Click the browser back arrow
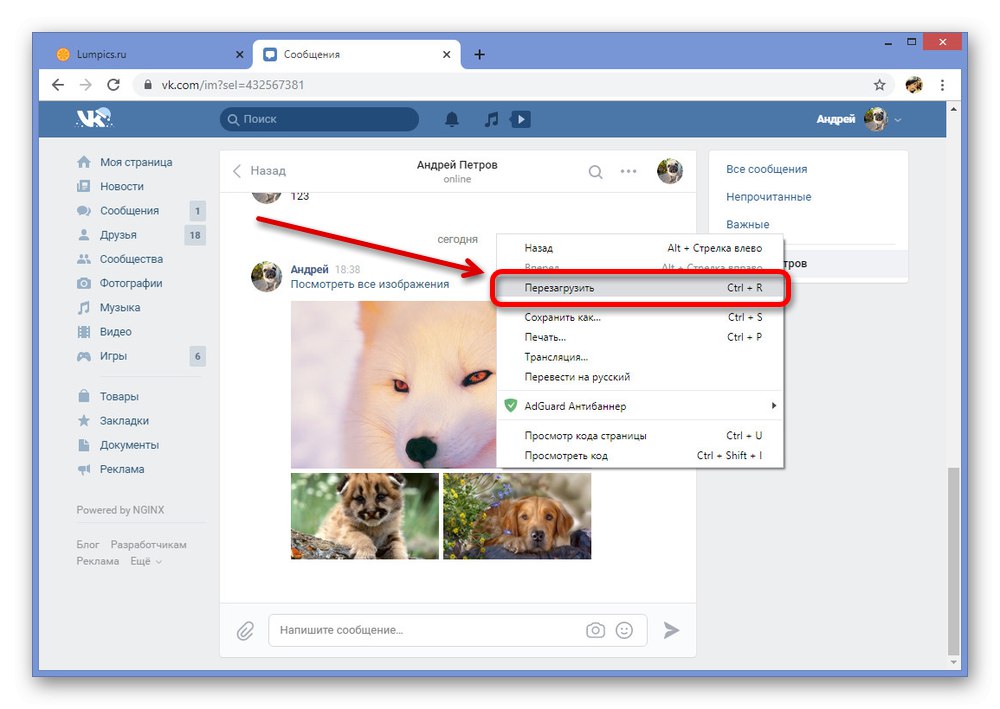The width and height of the screenshot is (1000, 709). pyautogui.click(x=58, y=85)
